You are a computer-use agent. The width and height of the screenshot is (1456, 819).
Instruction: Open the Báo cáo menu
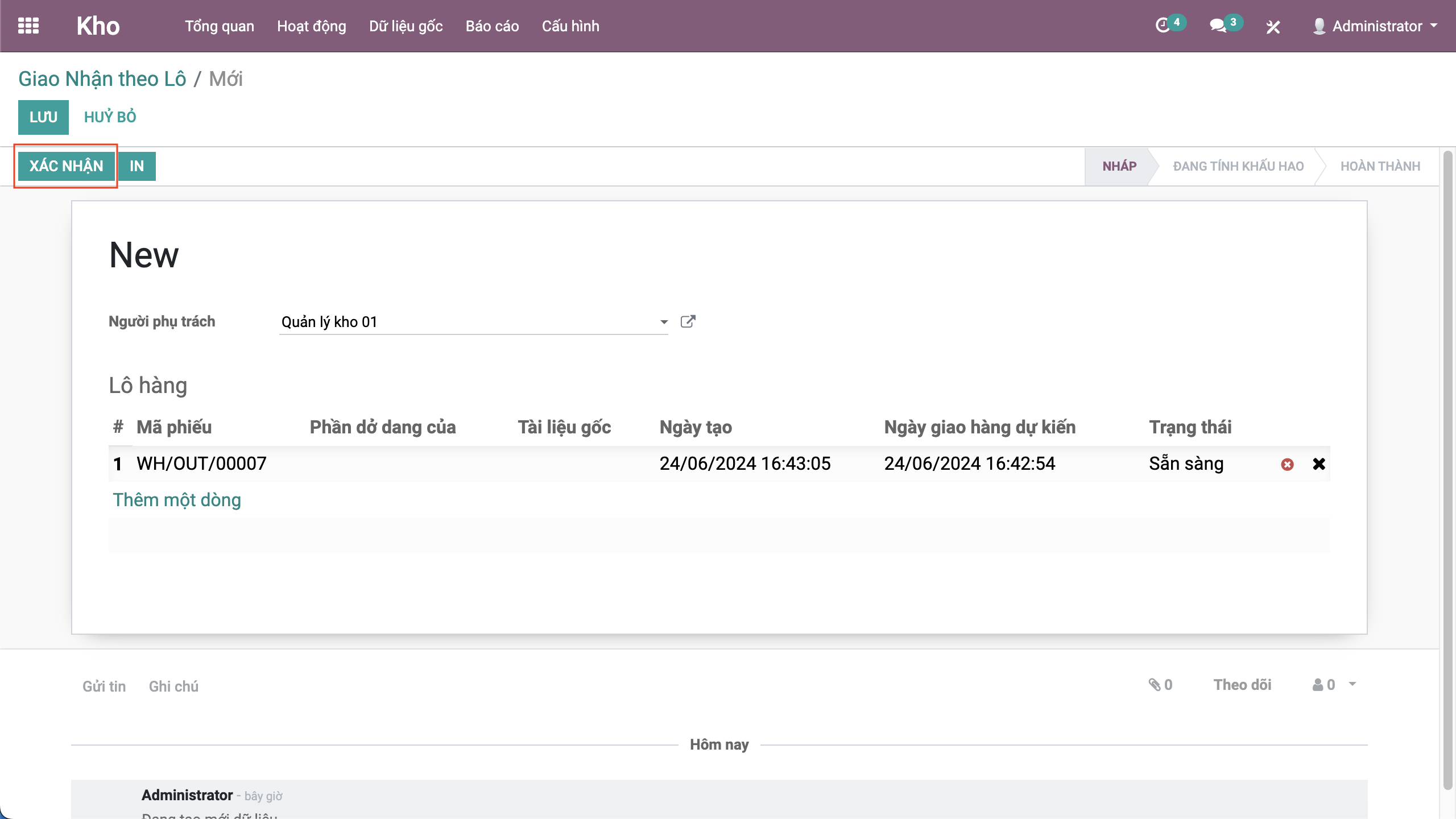[492, 26]
